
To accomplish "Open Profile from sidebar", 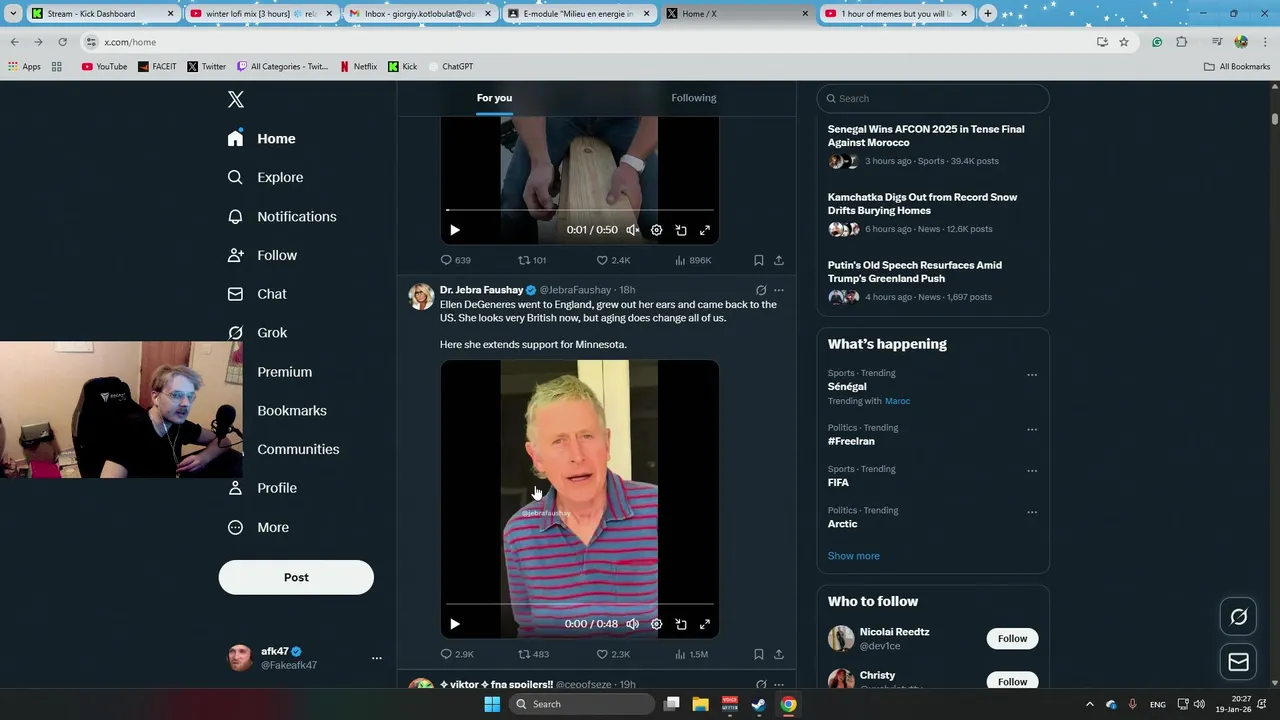I will [262, 488].
